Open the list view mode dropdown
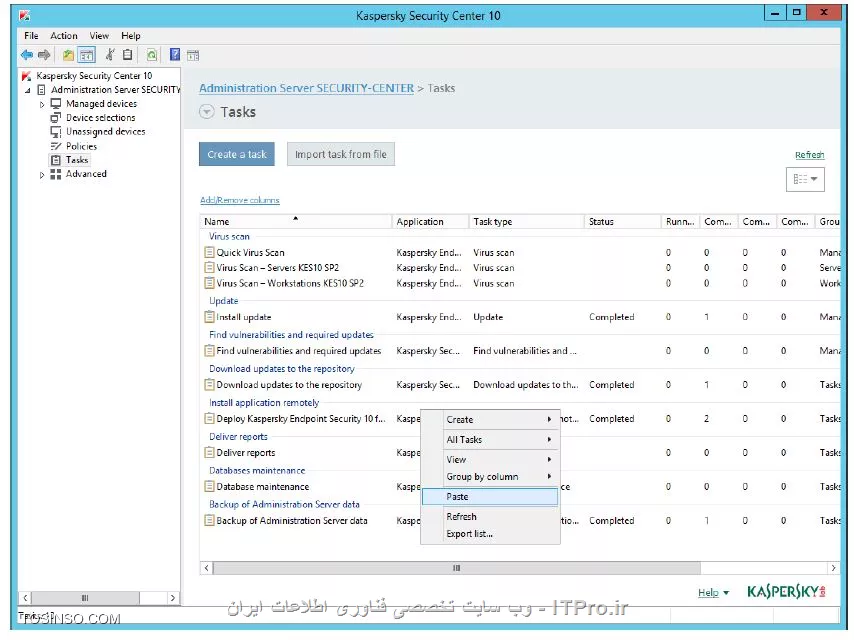854x640 pixels. pos(805,179)
